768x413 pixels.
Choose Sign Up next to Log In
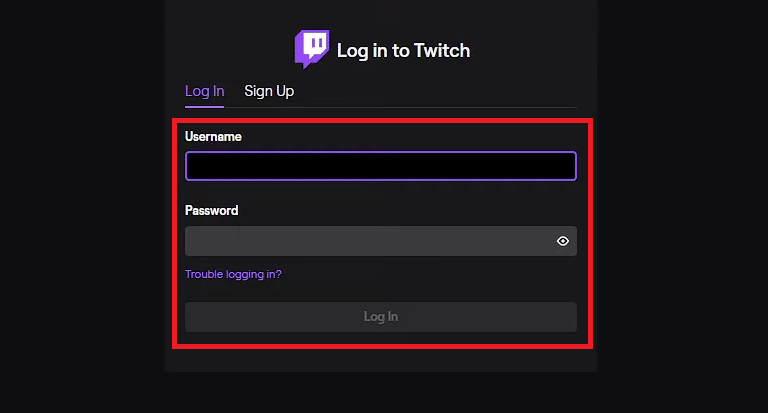pyautogui.click(x=269, y=91)
